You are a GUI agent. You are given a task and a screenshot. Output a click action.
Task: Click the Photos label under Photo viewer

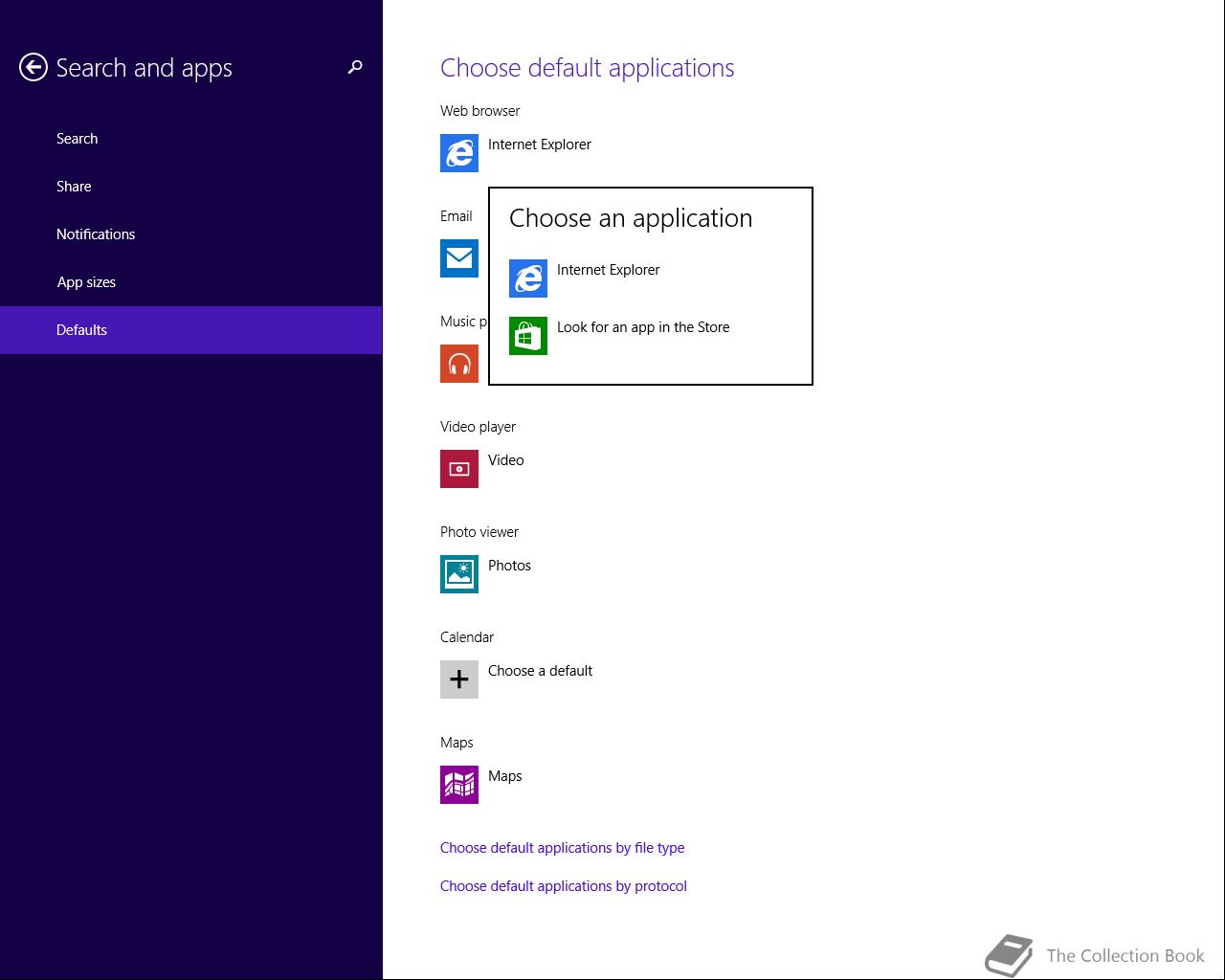[x=509, y=566]
